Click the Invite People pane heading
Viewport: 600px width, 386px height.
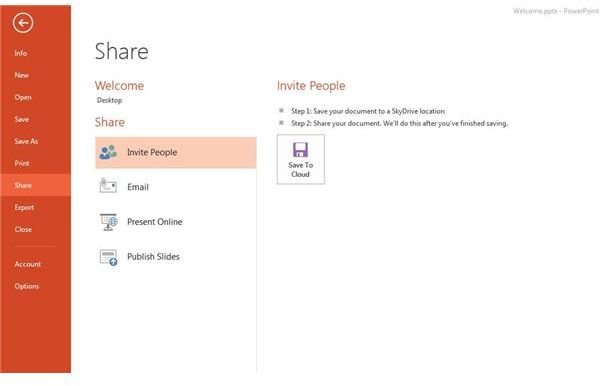(x=311, y=86)
